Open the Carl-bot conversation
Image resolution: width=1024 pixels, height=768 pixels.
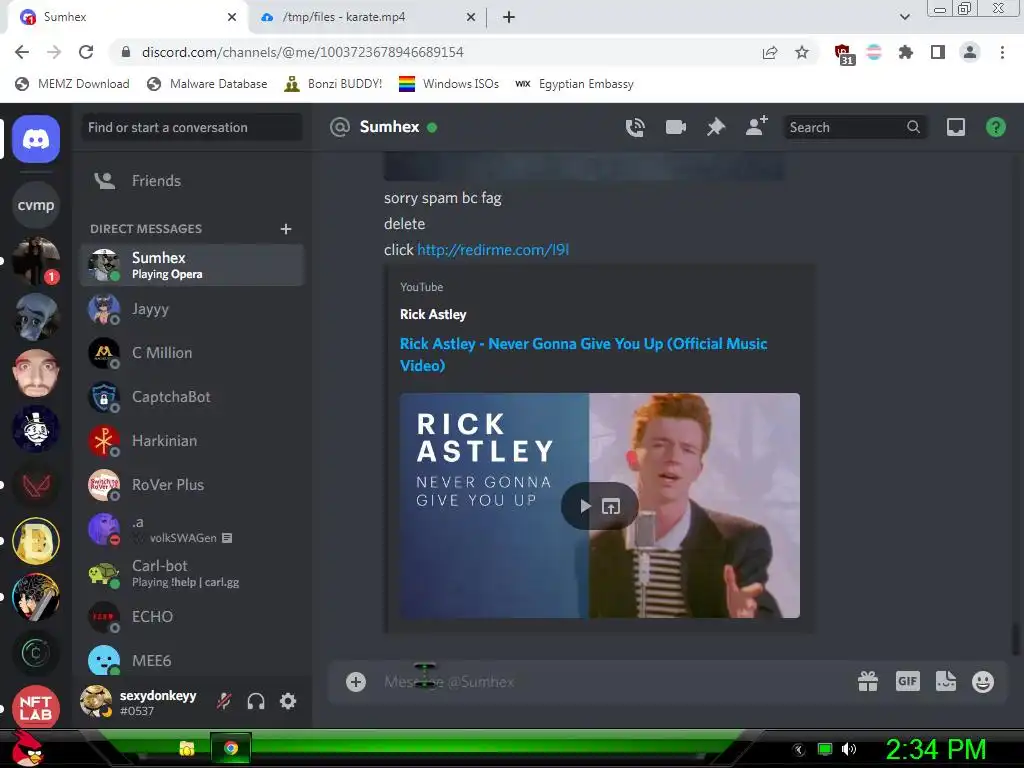192,573
